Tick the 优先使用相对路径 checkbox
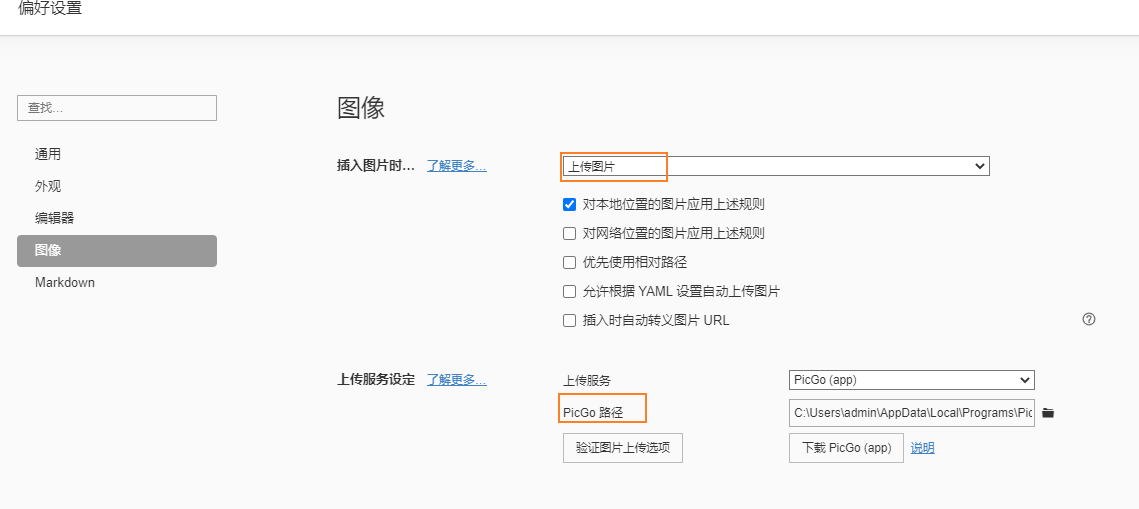Image resolution: width=1139 pixels, height=509 pixels. (570, 262)
